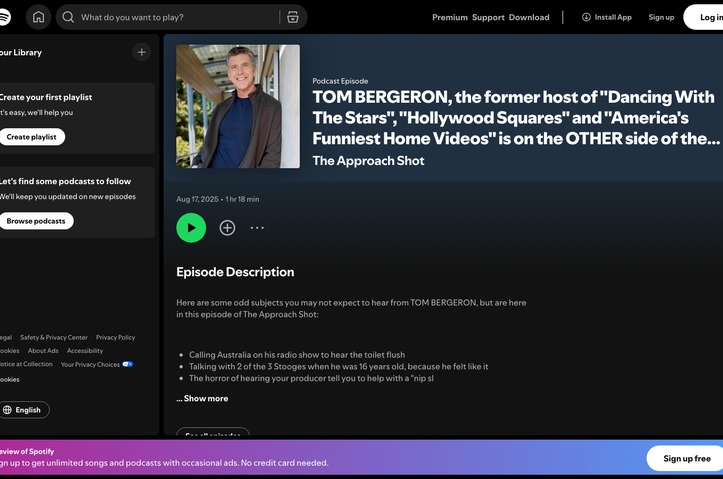Open Premium in the top navigation
Image resolution: width=723 pixels, height=479 pixels.
[450, 18]
